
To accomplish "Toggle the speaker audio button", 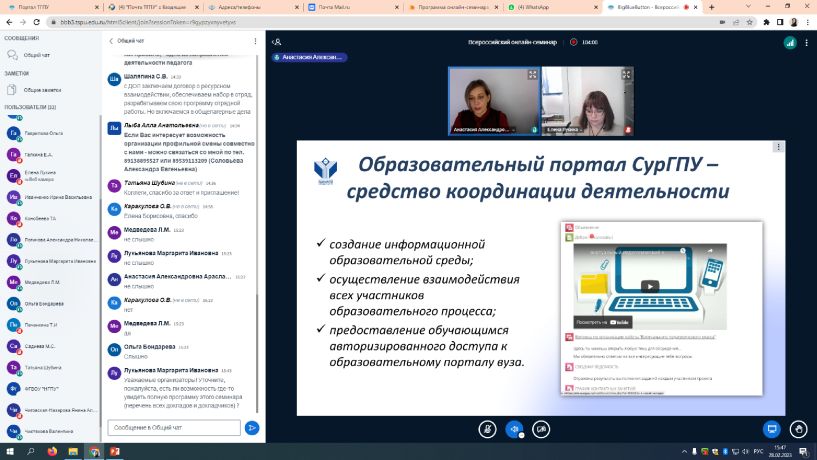I will click(x=514, y=429).
